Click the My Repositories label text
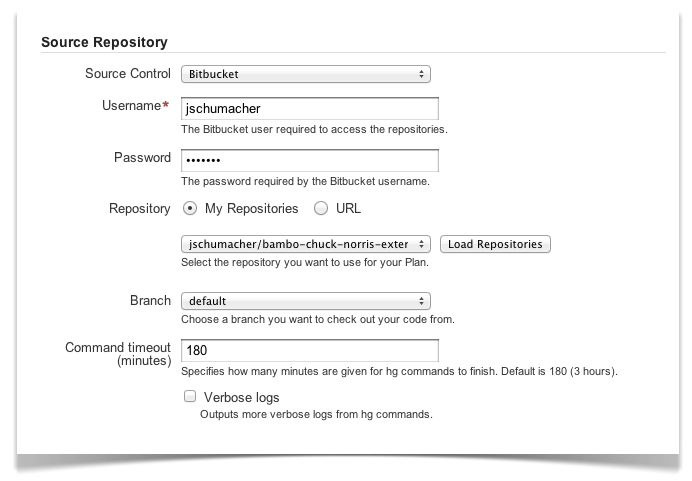The image size is (692, 481). pos(252,208)
